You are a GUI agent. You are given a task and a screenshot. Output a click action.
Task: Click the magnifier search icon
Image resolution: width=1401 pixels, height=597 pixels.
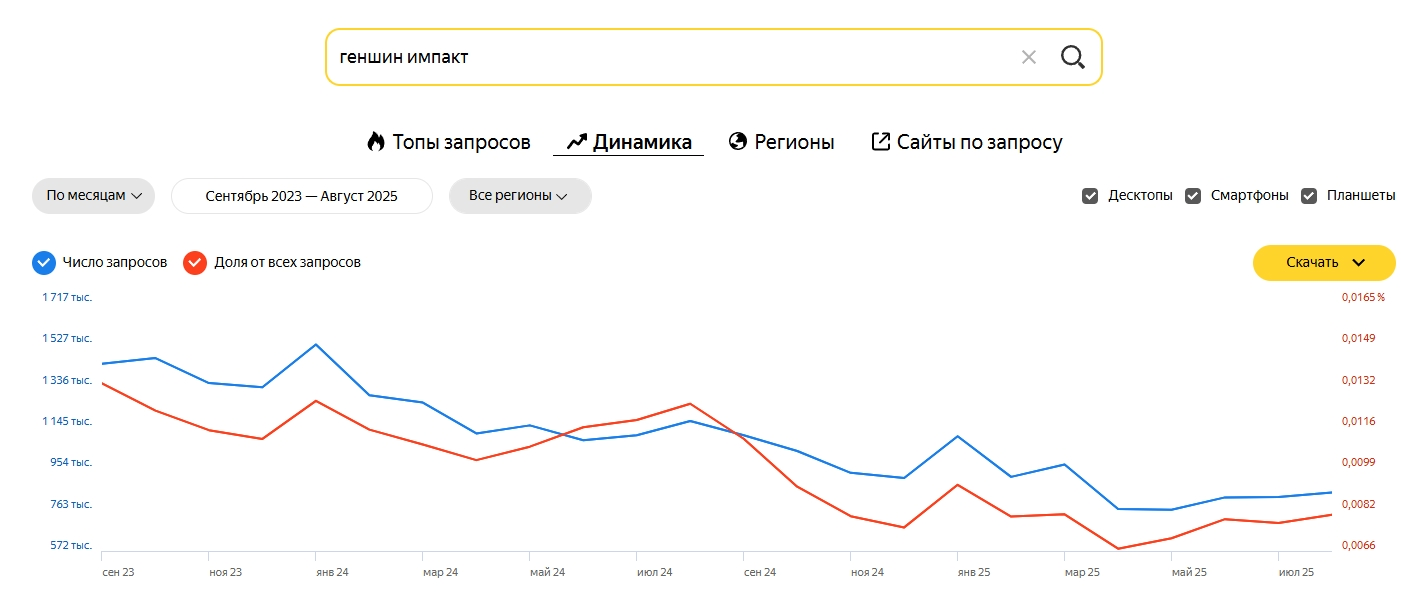pyautogui.click(x=1072, y=57)
